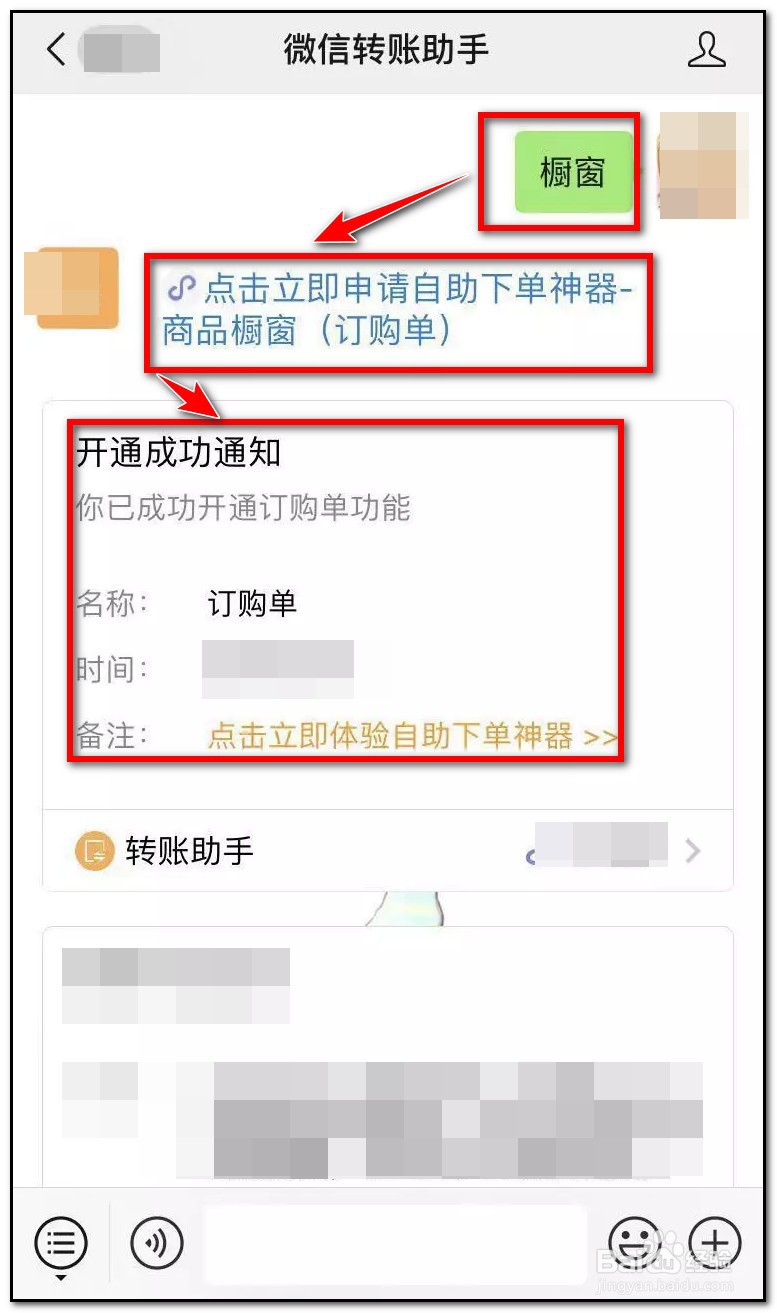Focus the message text input field
Image resolution: width=777 pixels, height=1313 pixels.
coord(395,1244)
